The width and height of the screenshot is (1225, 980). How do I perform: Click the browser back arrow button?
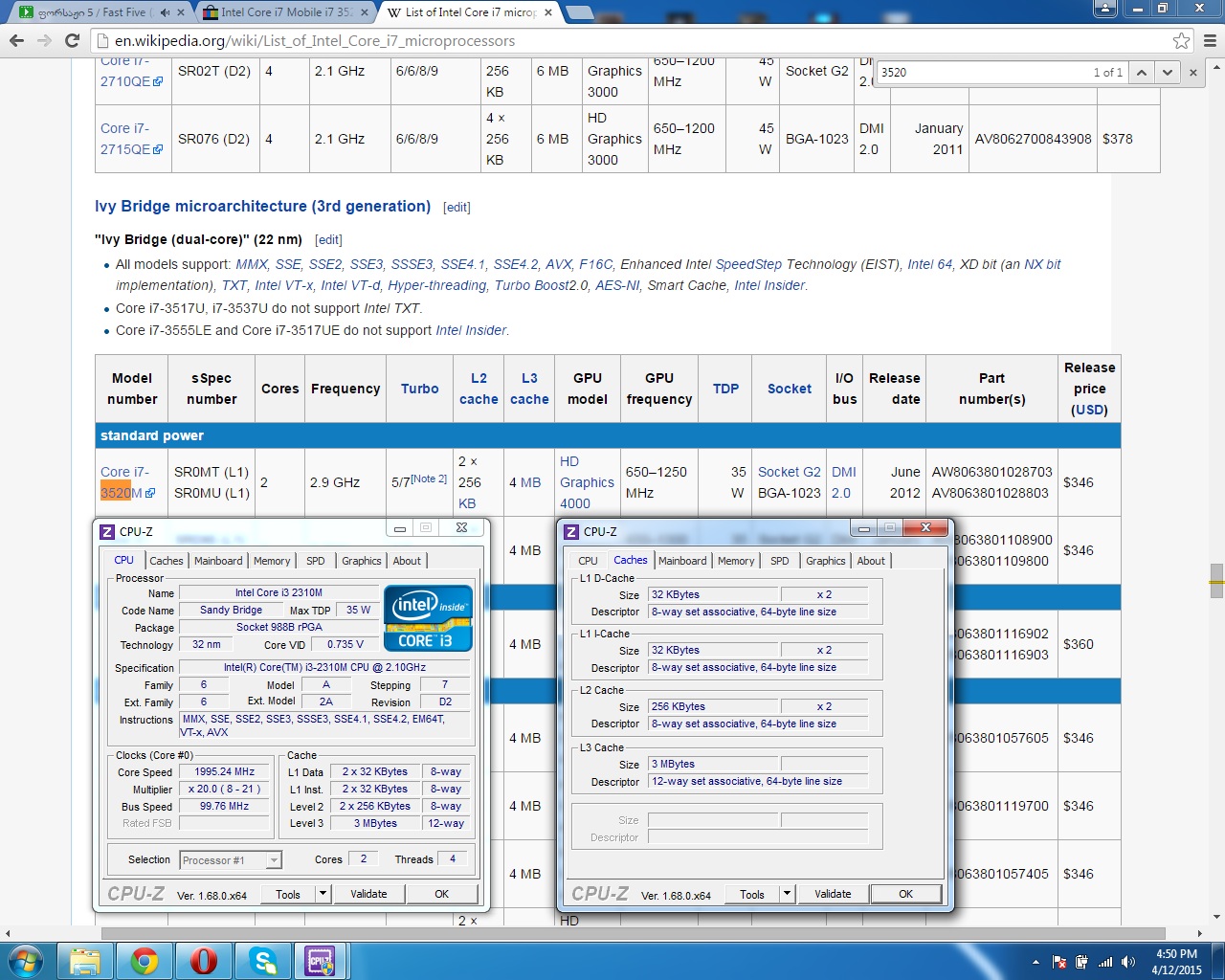(x=16, y=40)
